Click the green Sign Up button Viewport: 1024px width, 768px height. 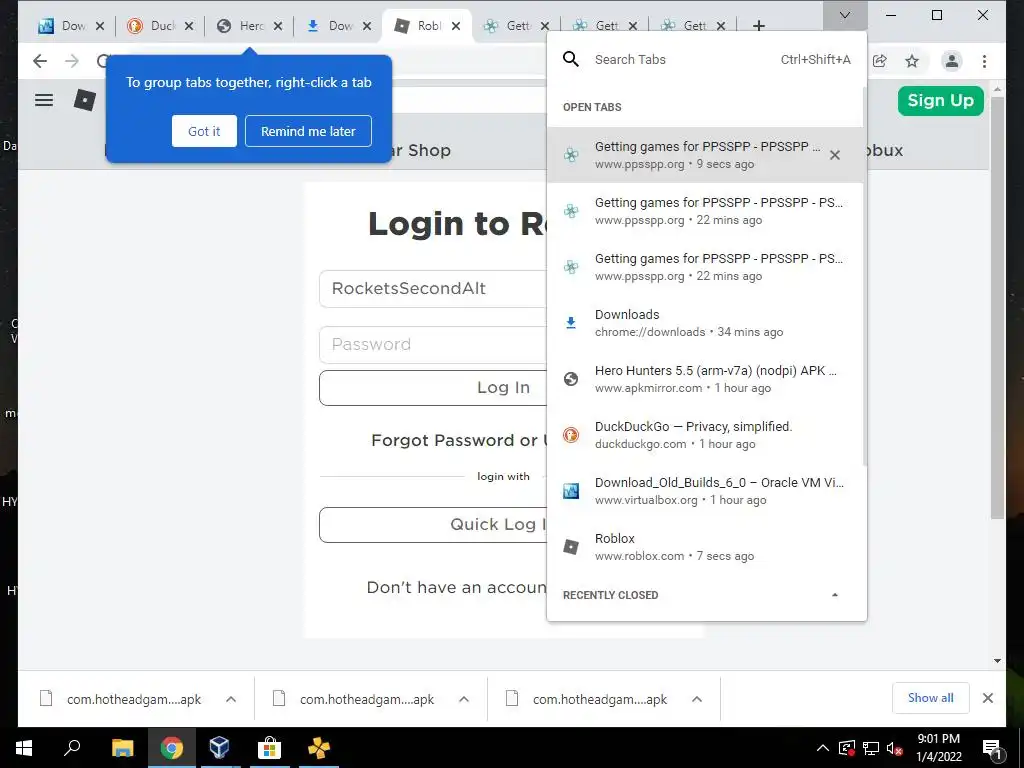pyautogui.click(x=940, y=101)
